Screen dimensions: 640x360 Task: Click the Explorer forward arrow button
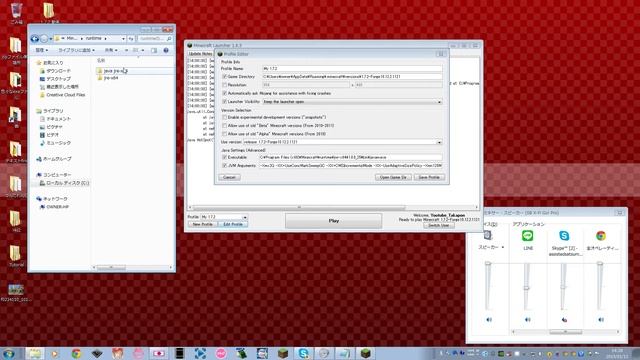pos(44,39)
